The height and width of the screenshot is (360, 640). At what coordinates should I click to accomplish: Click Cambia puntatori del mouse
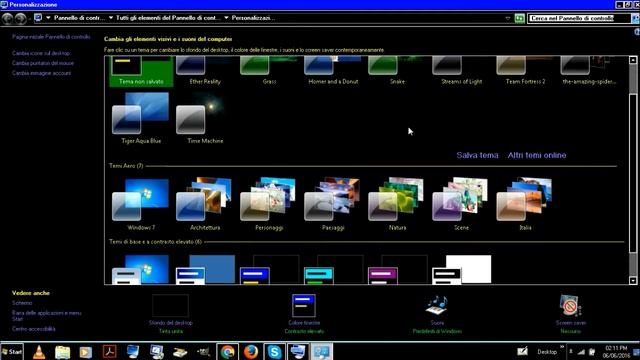coord(43,63)
